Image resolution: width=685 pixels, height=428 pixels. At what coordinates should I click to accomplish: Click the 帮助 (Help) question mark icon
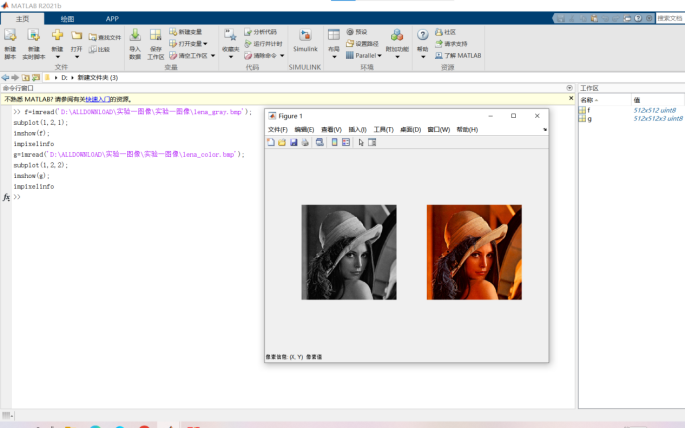click(x=422, y=35)
